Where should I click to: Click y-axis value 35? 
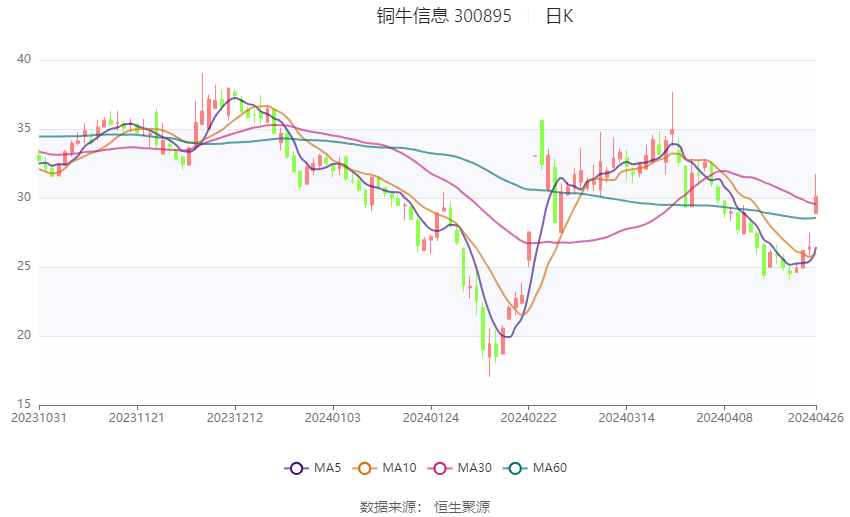click(24, 128)
